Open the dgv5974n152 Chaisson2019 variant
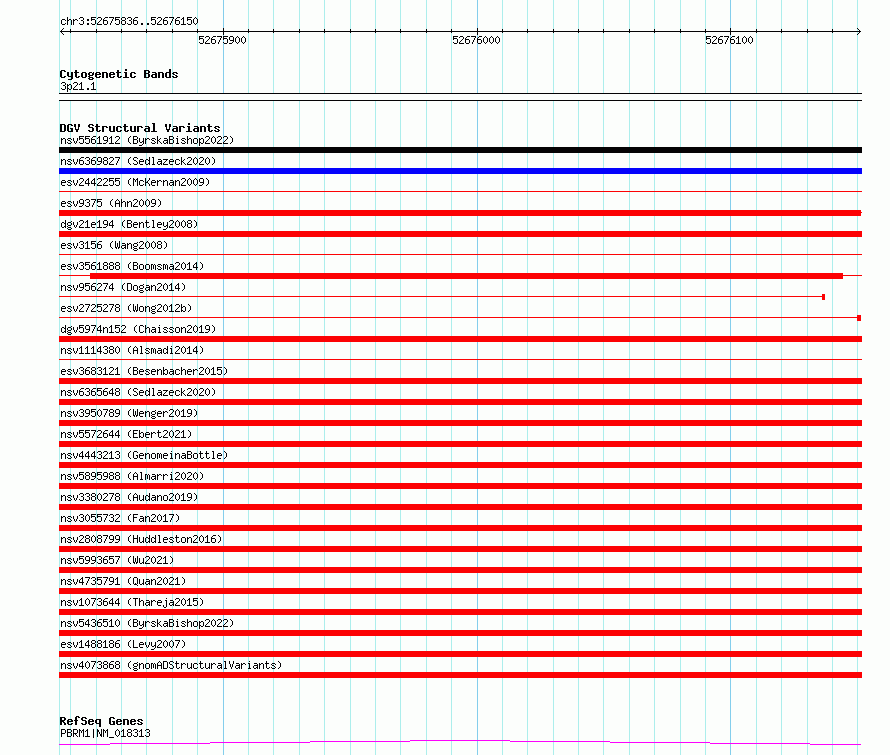 [x=138, y=329]
